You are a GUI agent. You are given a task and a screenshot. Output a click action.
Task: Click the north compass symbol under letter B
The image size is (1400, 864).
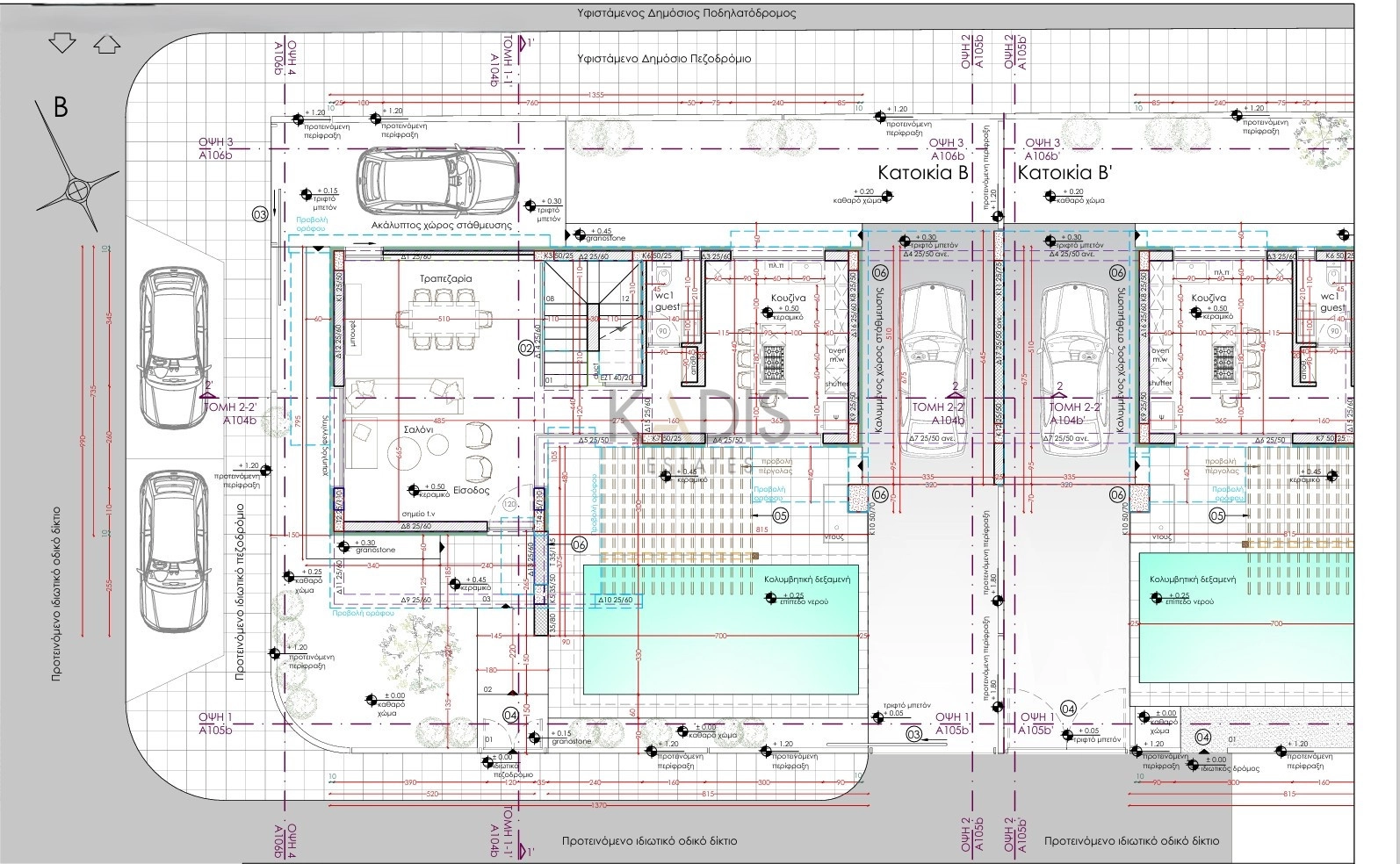[x=77, y=188]
